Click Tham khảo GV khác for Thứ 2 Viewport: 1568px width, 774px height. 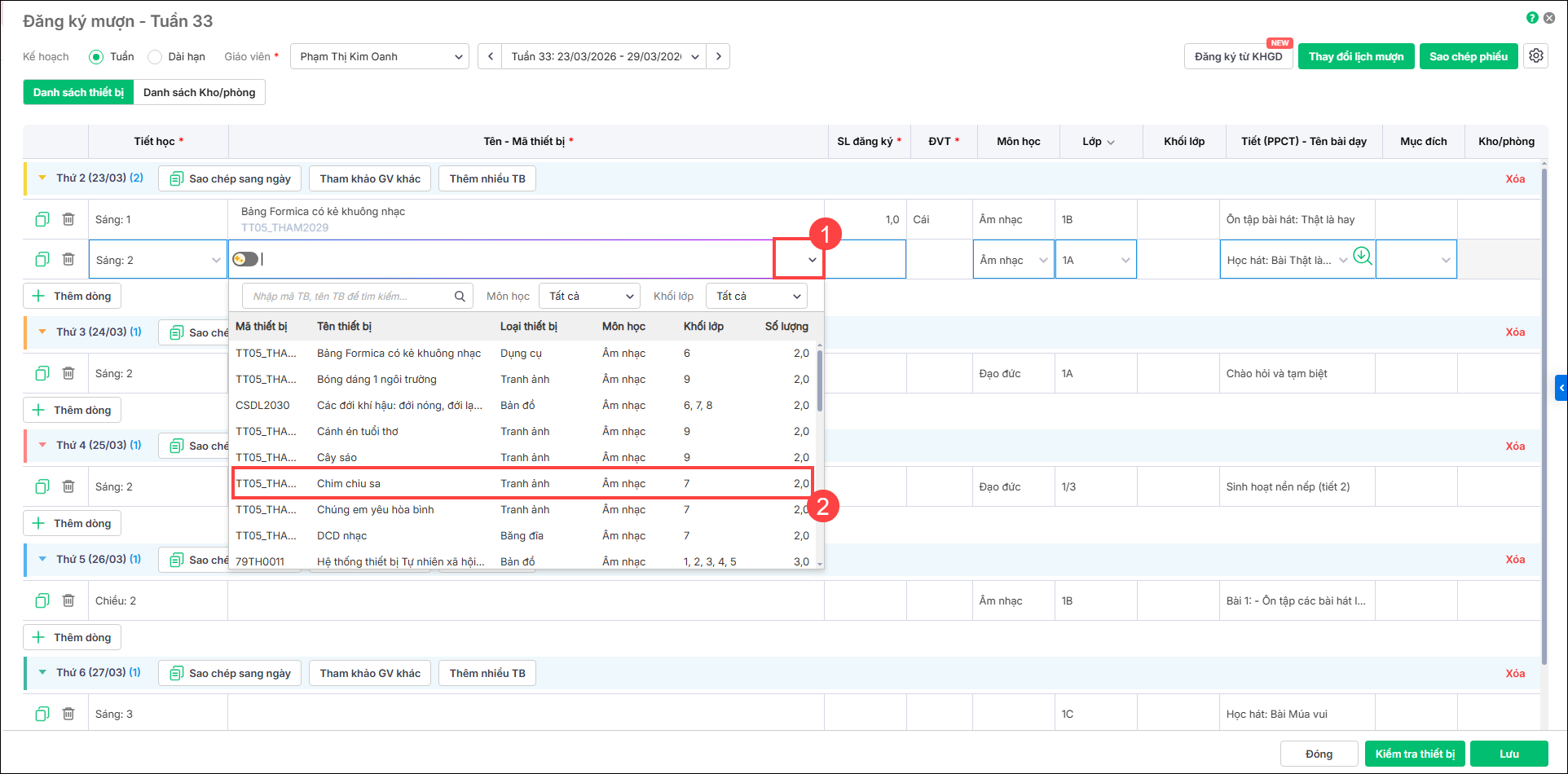pos(370,178)
